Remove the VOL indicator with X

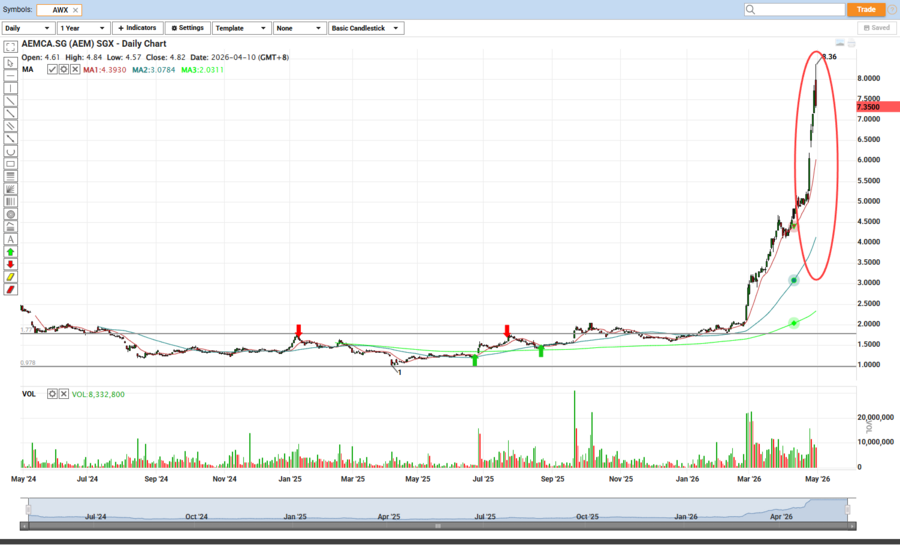coord(64,394)
